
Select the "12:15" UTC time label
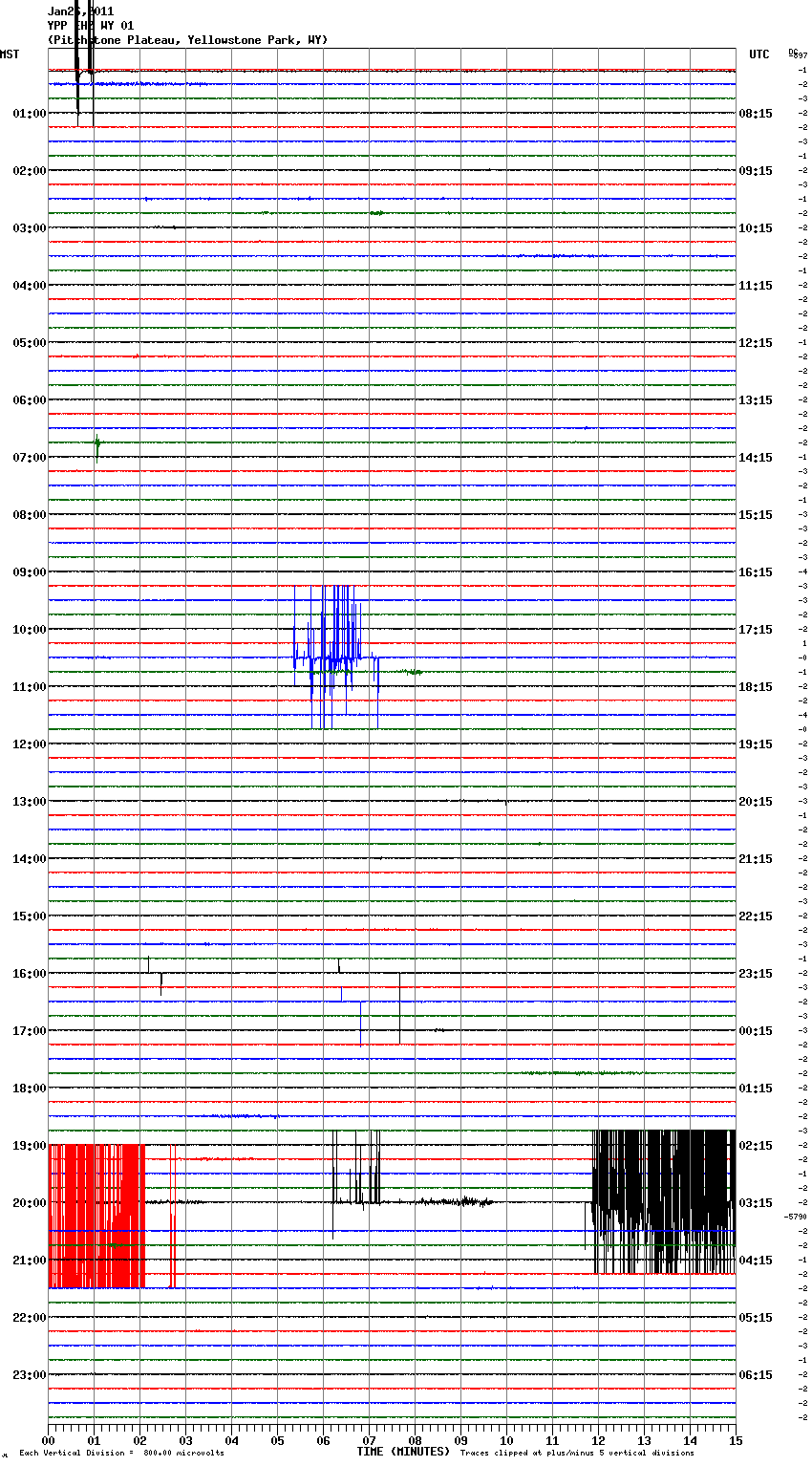pos(756,343)
